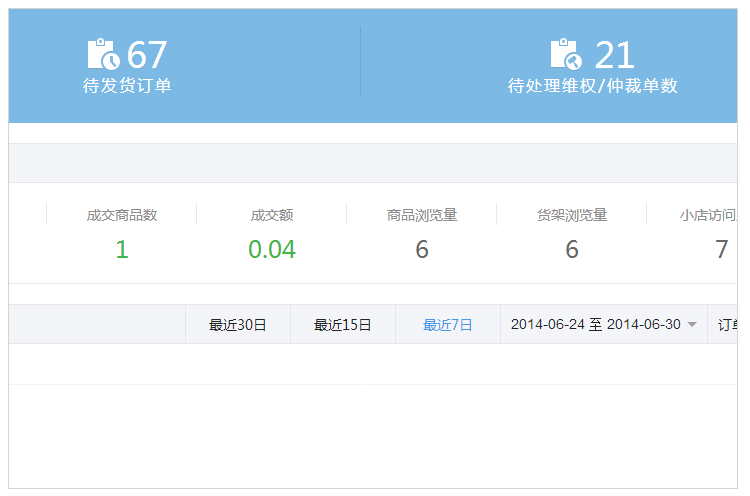The image size is (750, 496).
Task: Select the 最近7日 tab
Action: (x=448, y=325)
